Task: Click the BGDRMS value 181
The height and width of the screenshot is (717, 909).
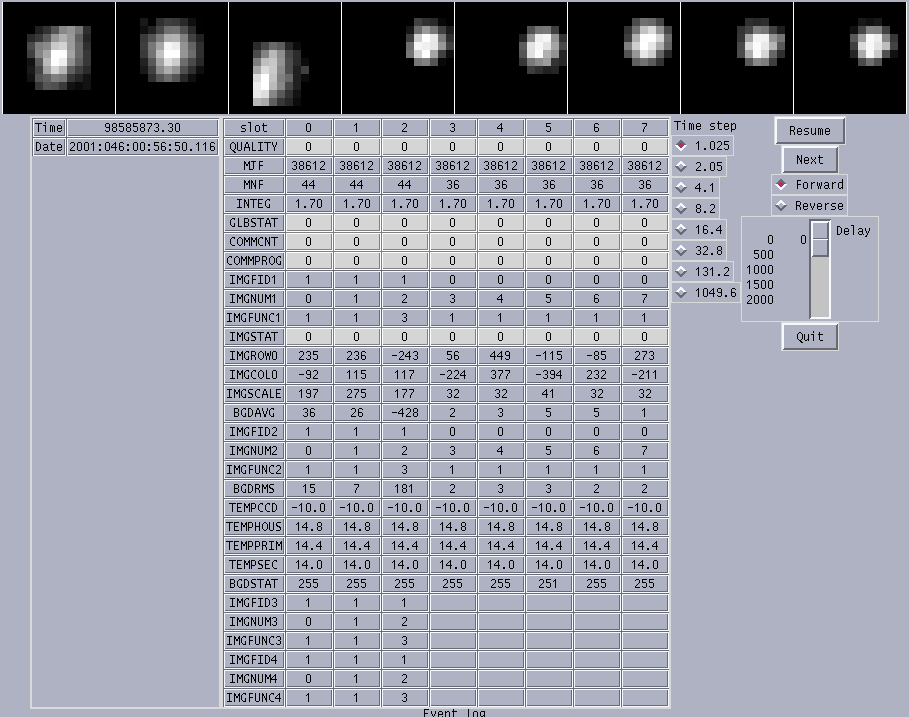Action: [x=405, y=489]
